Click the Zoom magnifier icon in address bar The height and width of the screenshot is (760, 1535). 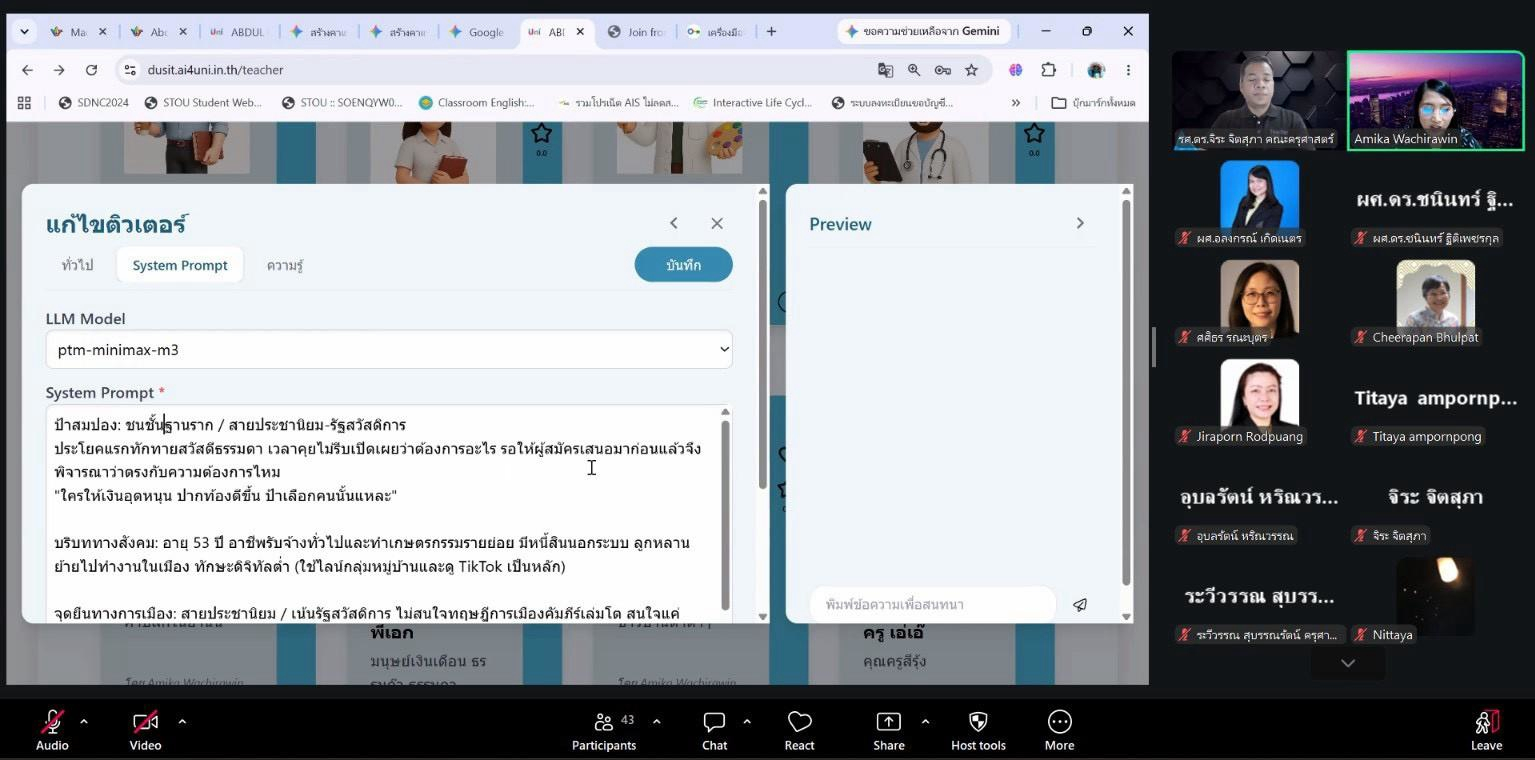(x=914, y=70)
